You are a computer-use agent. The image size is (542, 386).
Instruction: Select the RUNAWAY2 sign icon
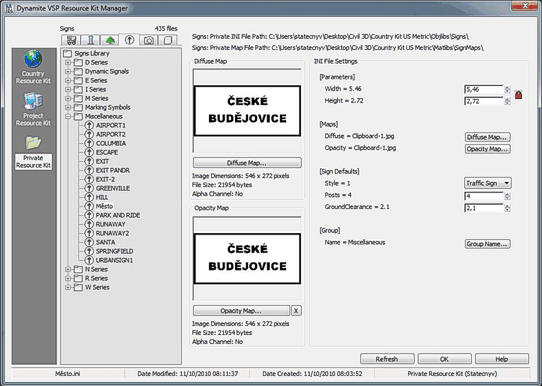coord(89,233)
